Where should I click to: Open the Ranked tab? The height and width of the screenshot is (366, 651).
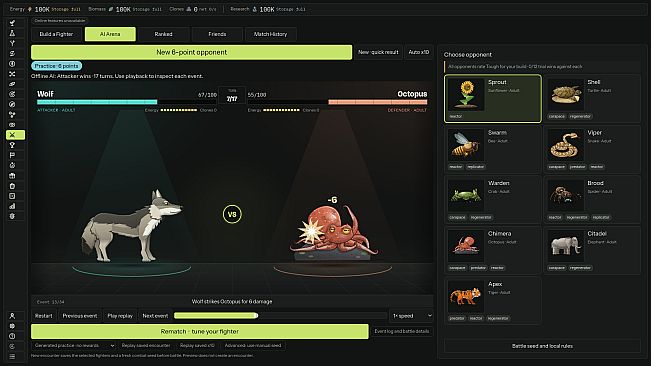point(163,34)
